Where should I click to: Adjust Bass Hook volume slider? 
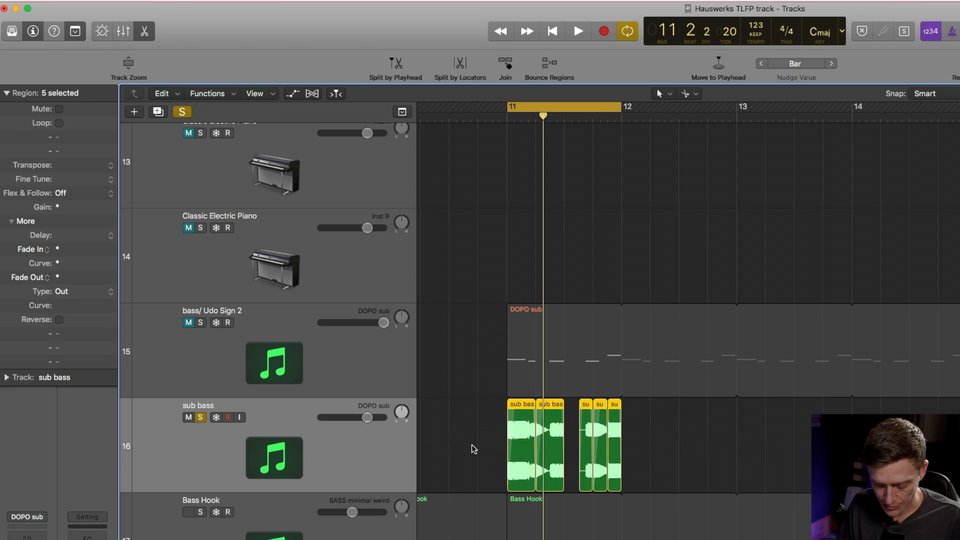(x=352, y=512)
